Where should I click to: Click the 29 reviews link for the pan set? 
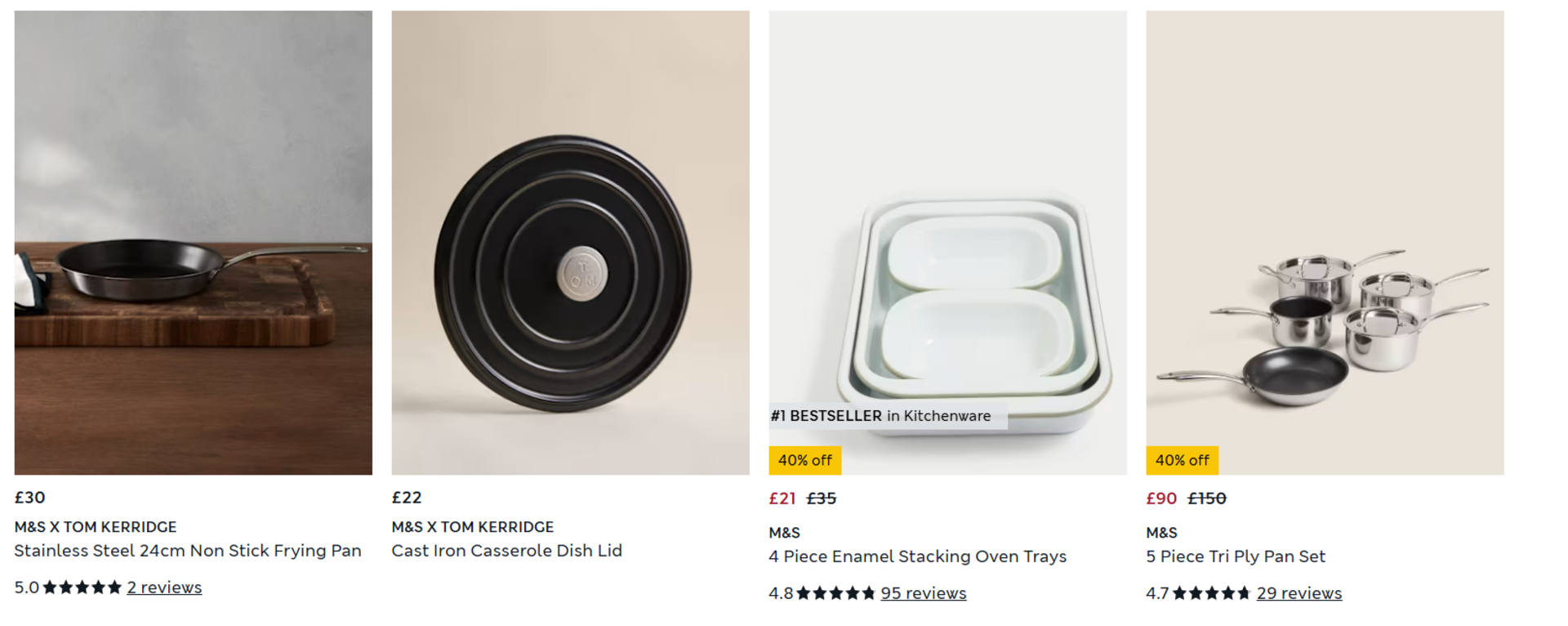click(x=1298, y=592)
